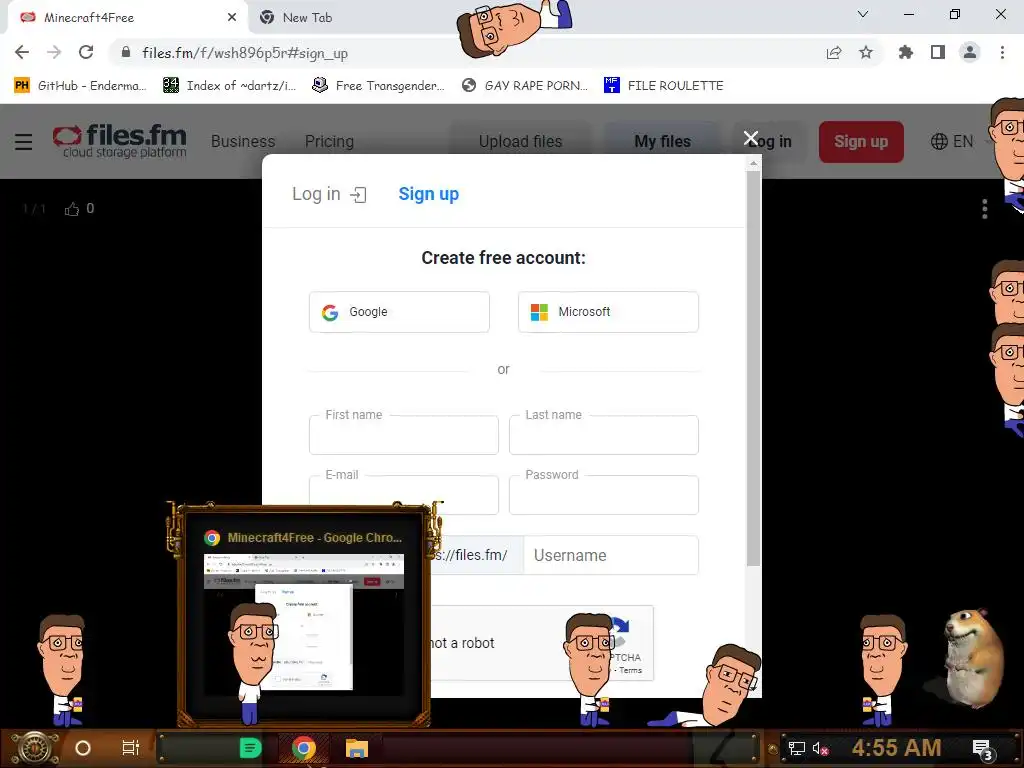Image resolution: width=1024 pixels, height=768 pixels.
Task: Click the 4:55 AM clock
Action: coord(897,748)
